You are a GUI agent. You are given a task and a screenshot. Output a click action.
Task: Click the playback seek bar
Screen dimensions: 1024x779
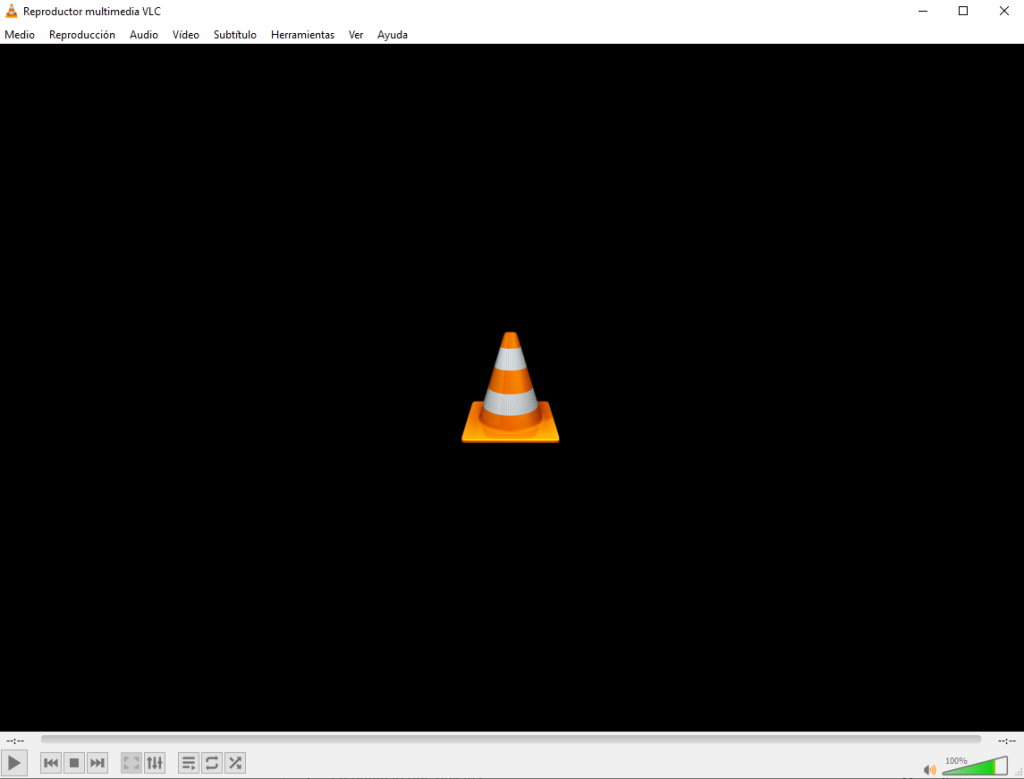pyautogui.click(x=510, y=740)
